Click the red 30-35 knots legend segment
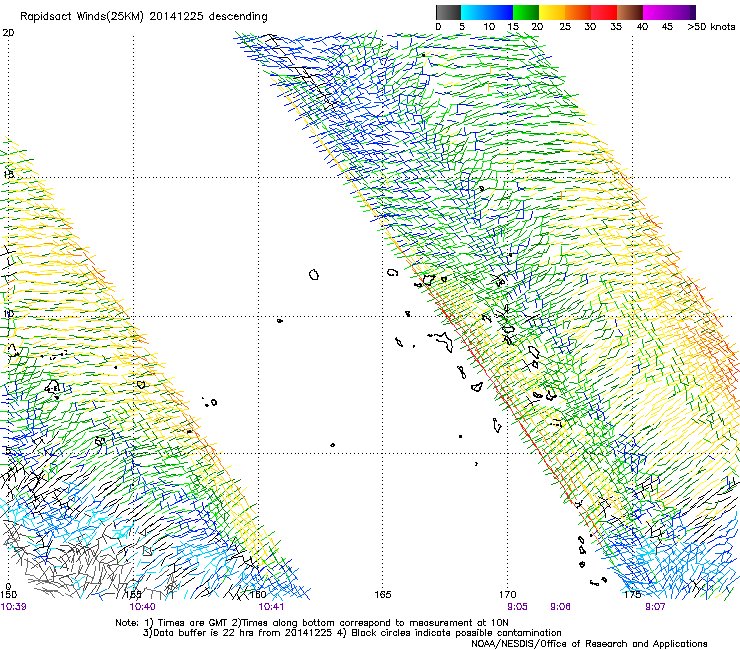 pos(604,12)
